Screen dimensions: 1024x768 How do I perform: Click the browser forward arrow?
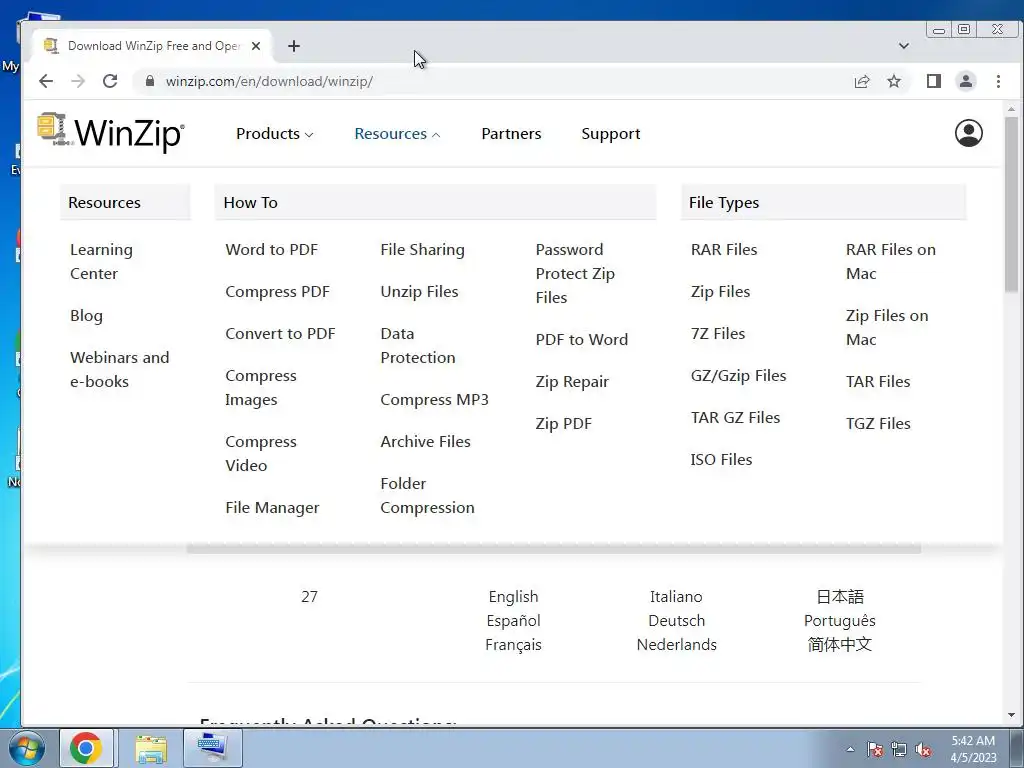pos(78,81)
